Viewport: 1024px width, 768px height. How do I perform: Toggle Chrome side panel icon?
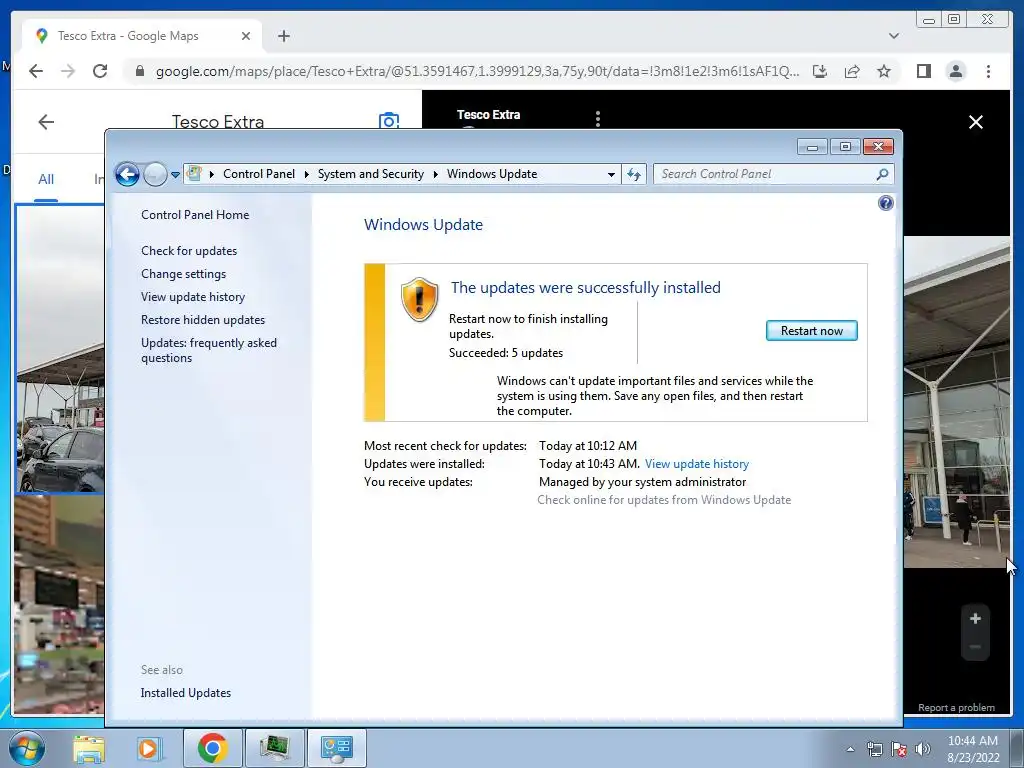tap(923, 71)
